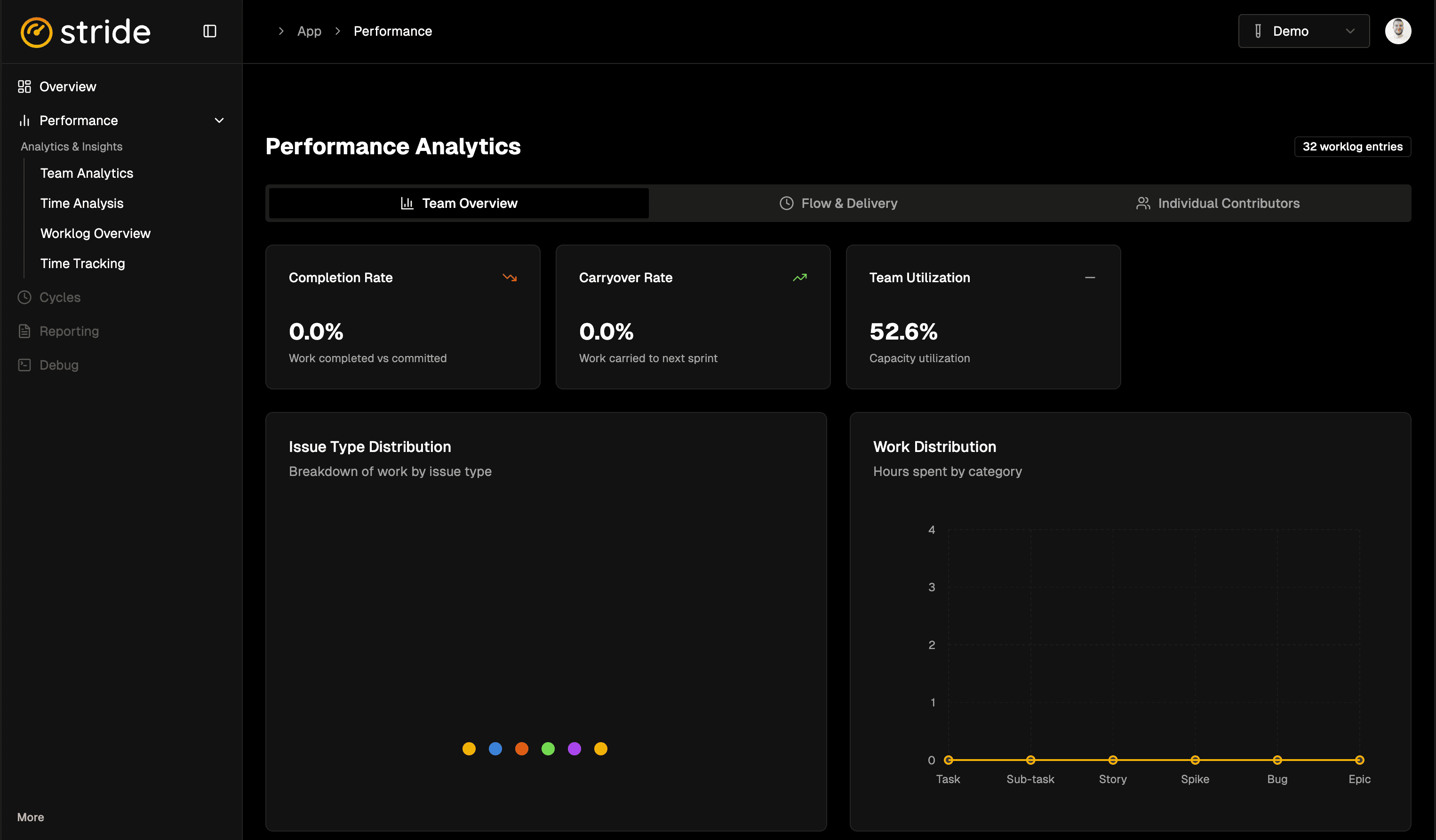Open the Team Analytics page

click(x=87, y=173)
